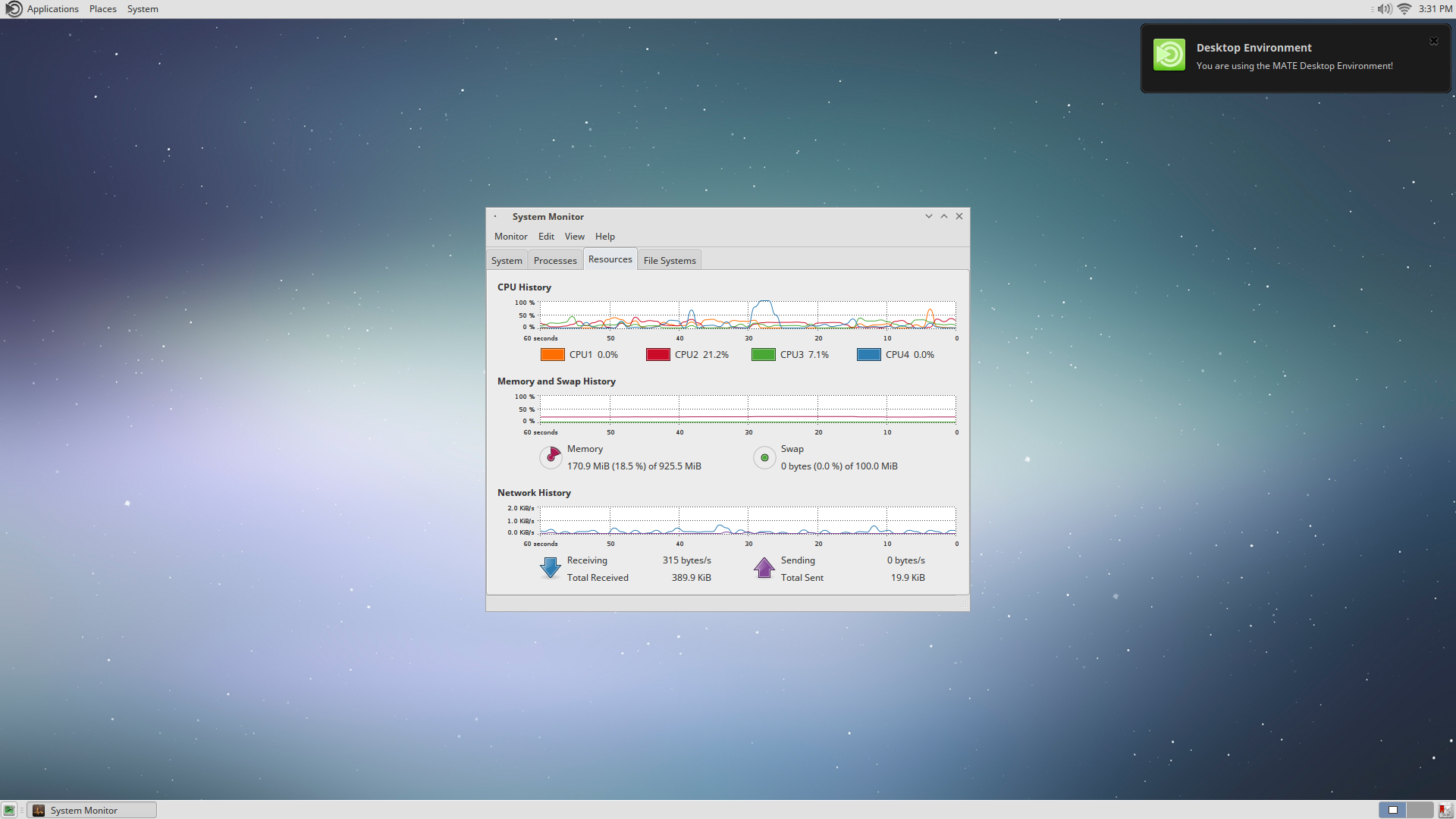Open the CPU4 blue color picker

click(x=868, y=354)
